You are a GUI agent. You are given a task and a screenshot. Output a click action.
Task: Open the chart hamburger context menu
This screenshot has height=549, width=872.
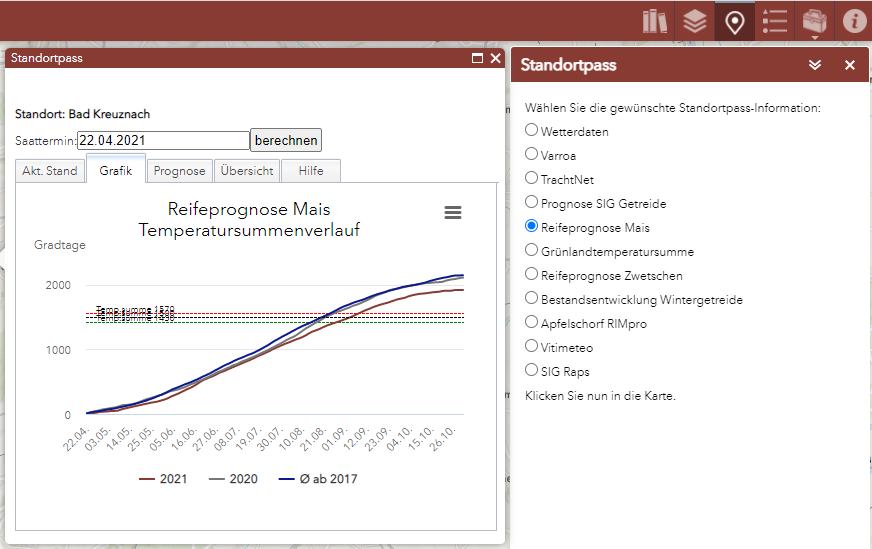coord(453,212)
